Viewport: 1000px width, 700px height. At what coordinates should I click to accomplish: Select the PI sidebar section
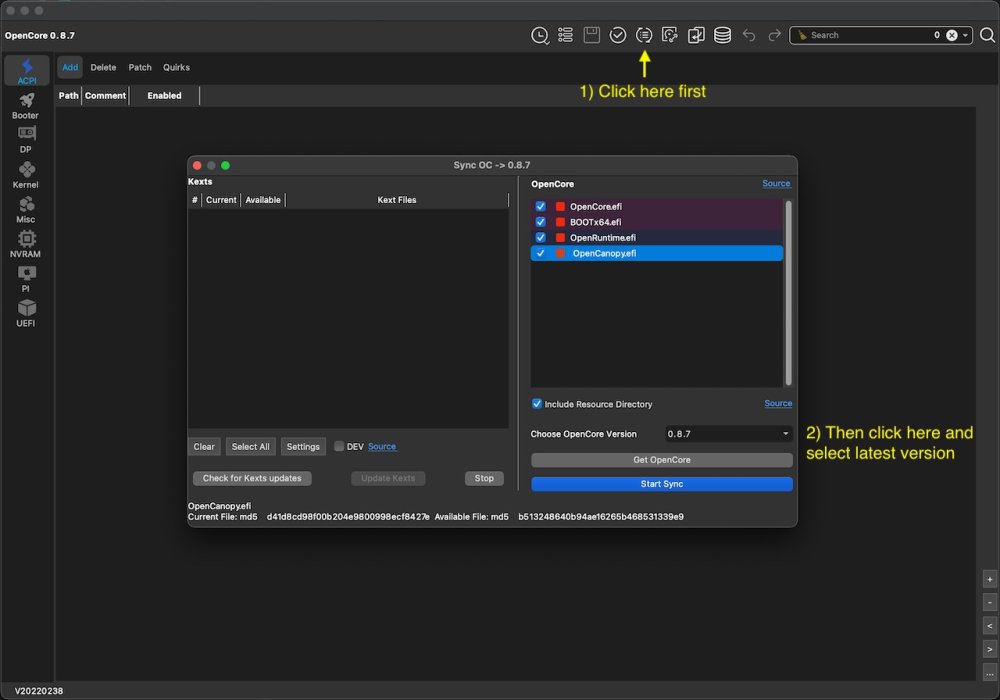tap(26, 279)
